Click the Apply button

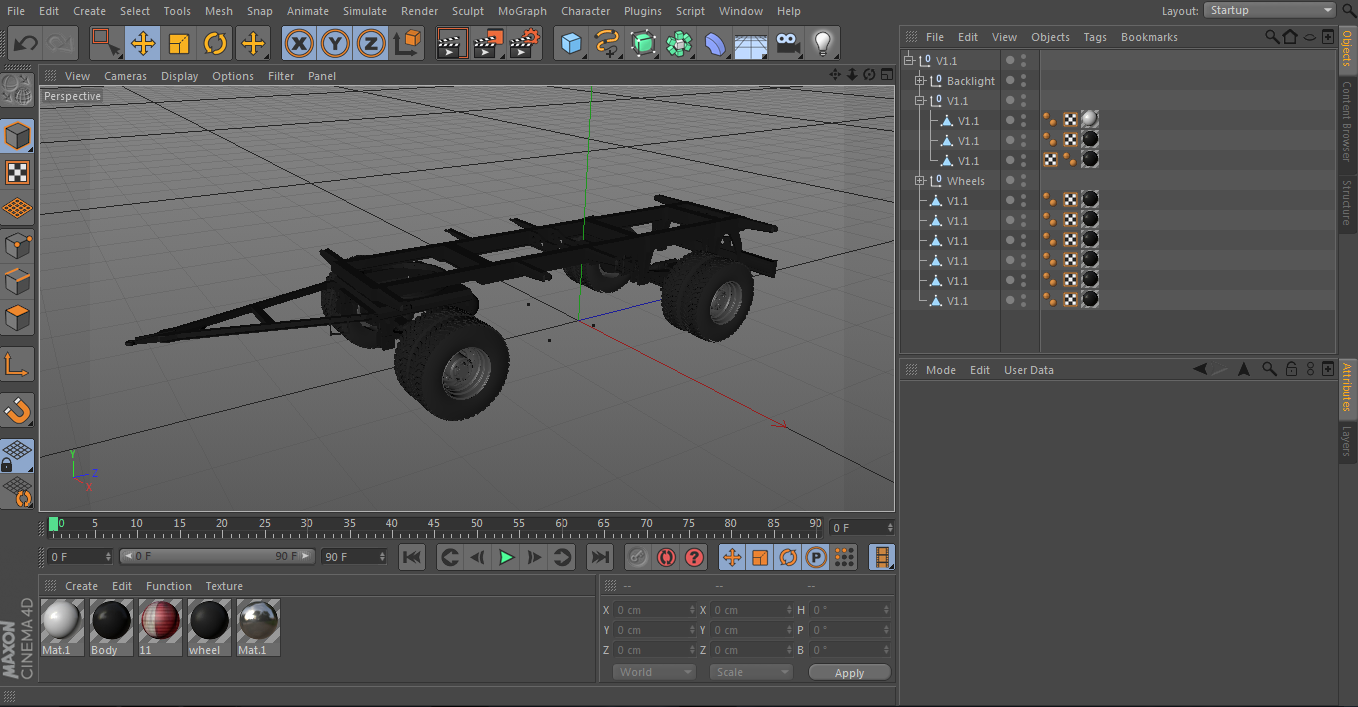849,673
